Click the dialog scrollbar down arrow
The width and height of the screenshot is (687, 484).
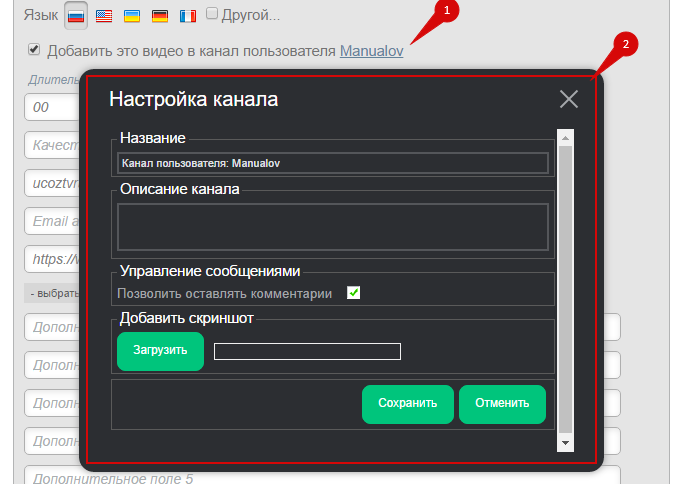[566, 442]
